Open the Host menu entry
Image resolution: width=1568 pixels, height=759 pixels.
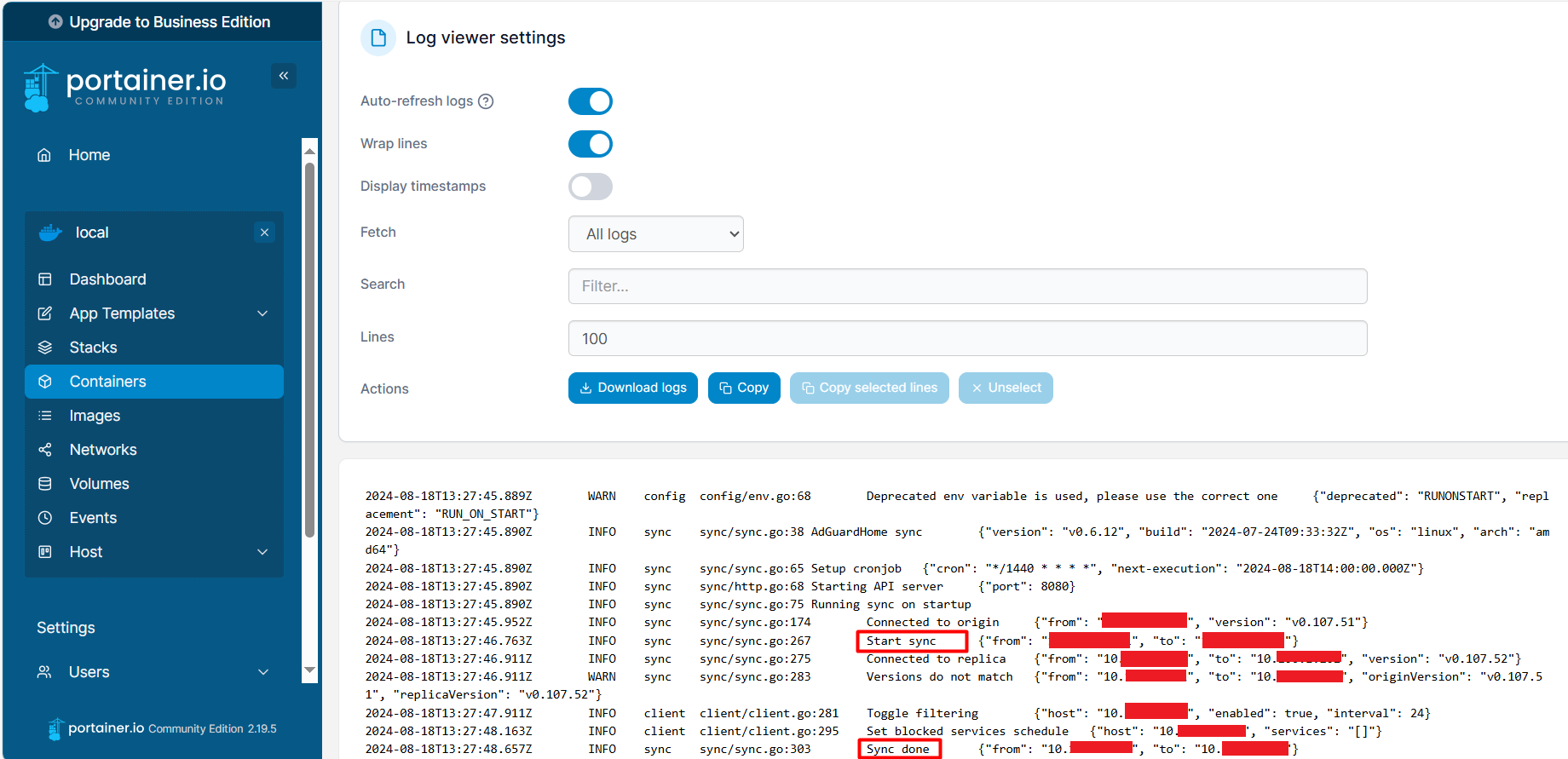point(86,552)
